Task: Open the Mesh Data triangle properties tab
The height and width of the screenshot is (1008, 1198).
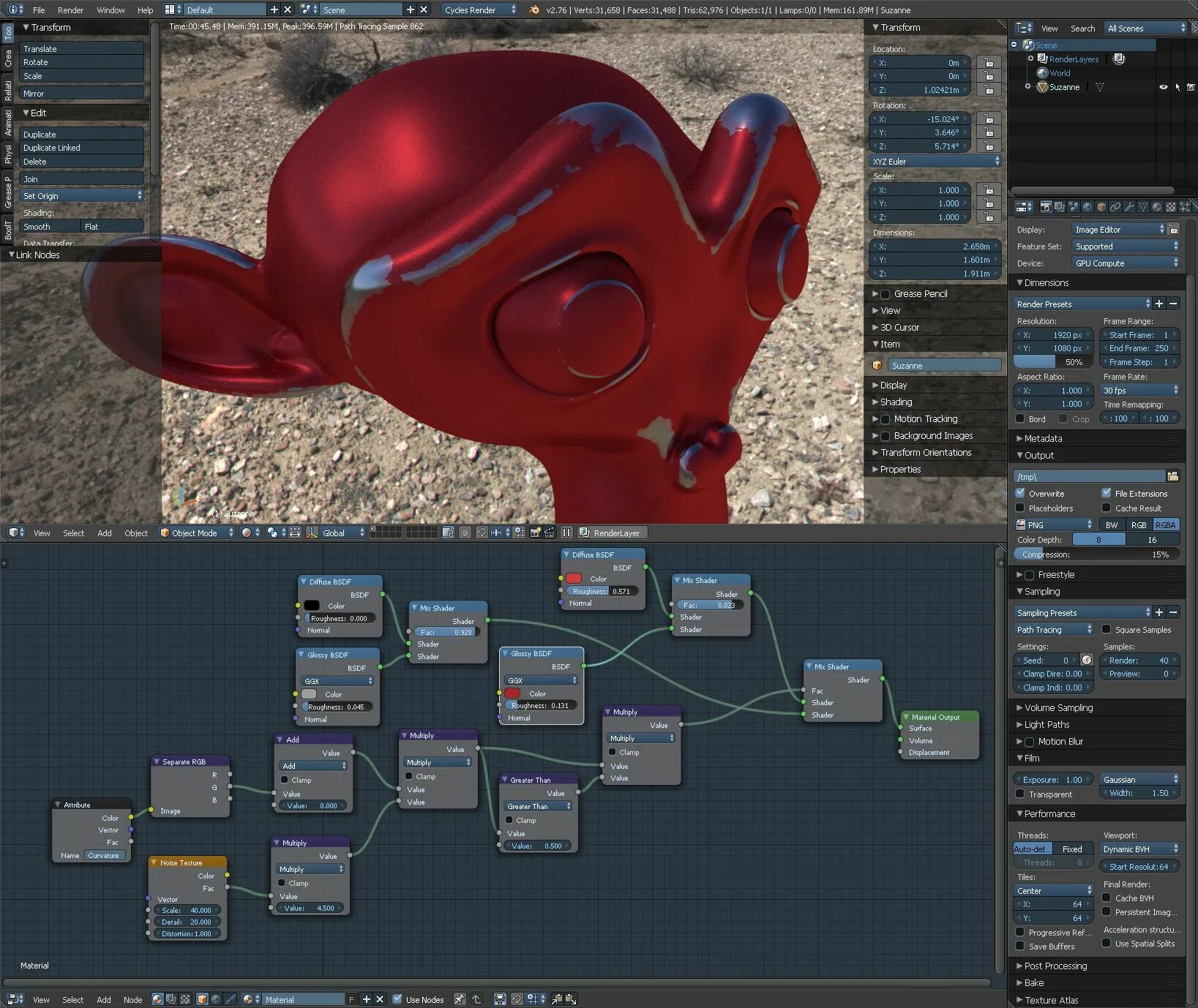Action: click(1143, 207)
